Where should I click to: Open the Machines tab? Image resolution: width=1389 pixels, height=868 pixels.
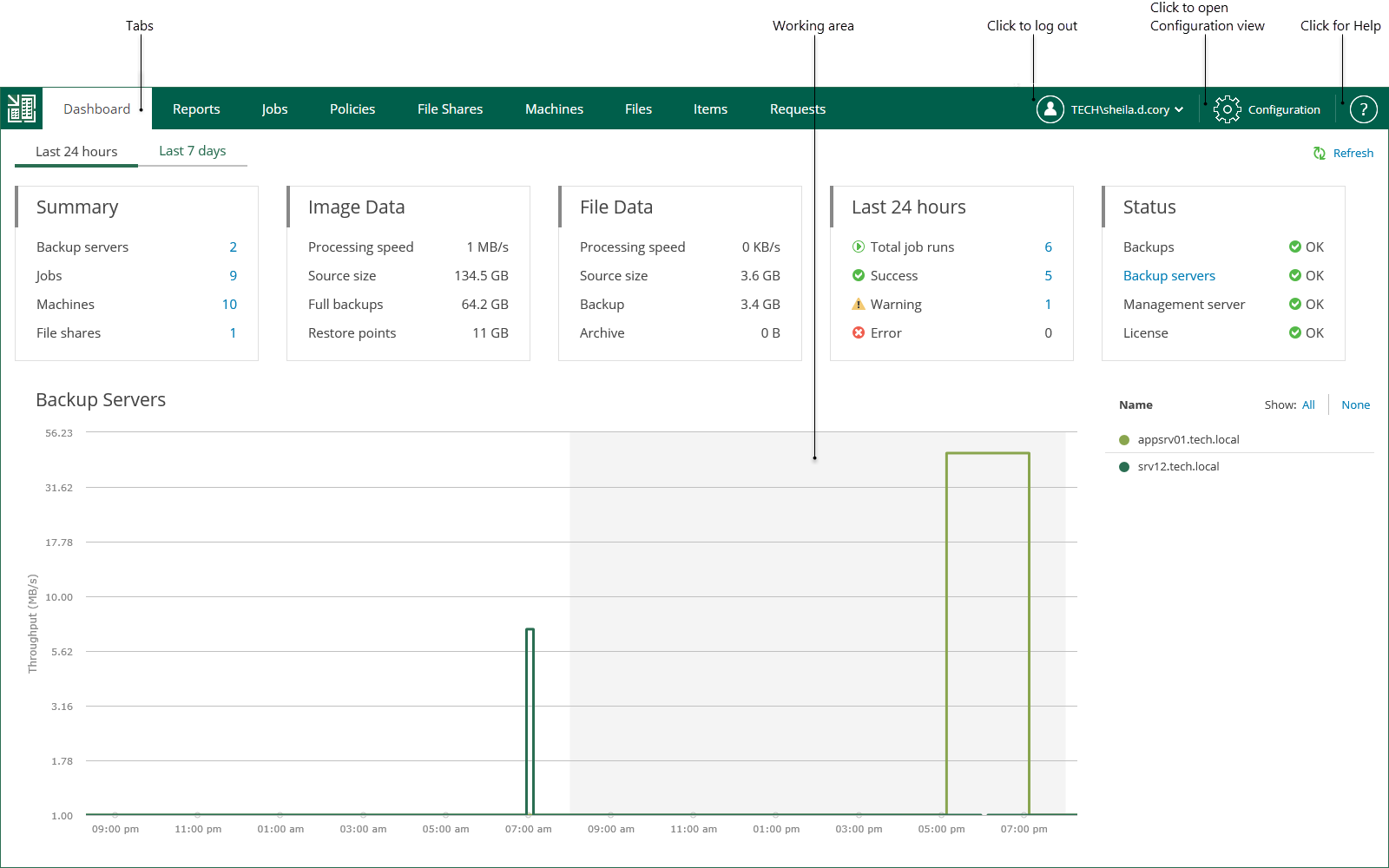click(554, 108)
